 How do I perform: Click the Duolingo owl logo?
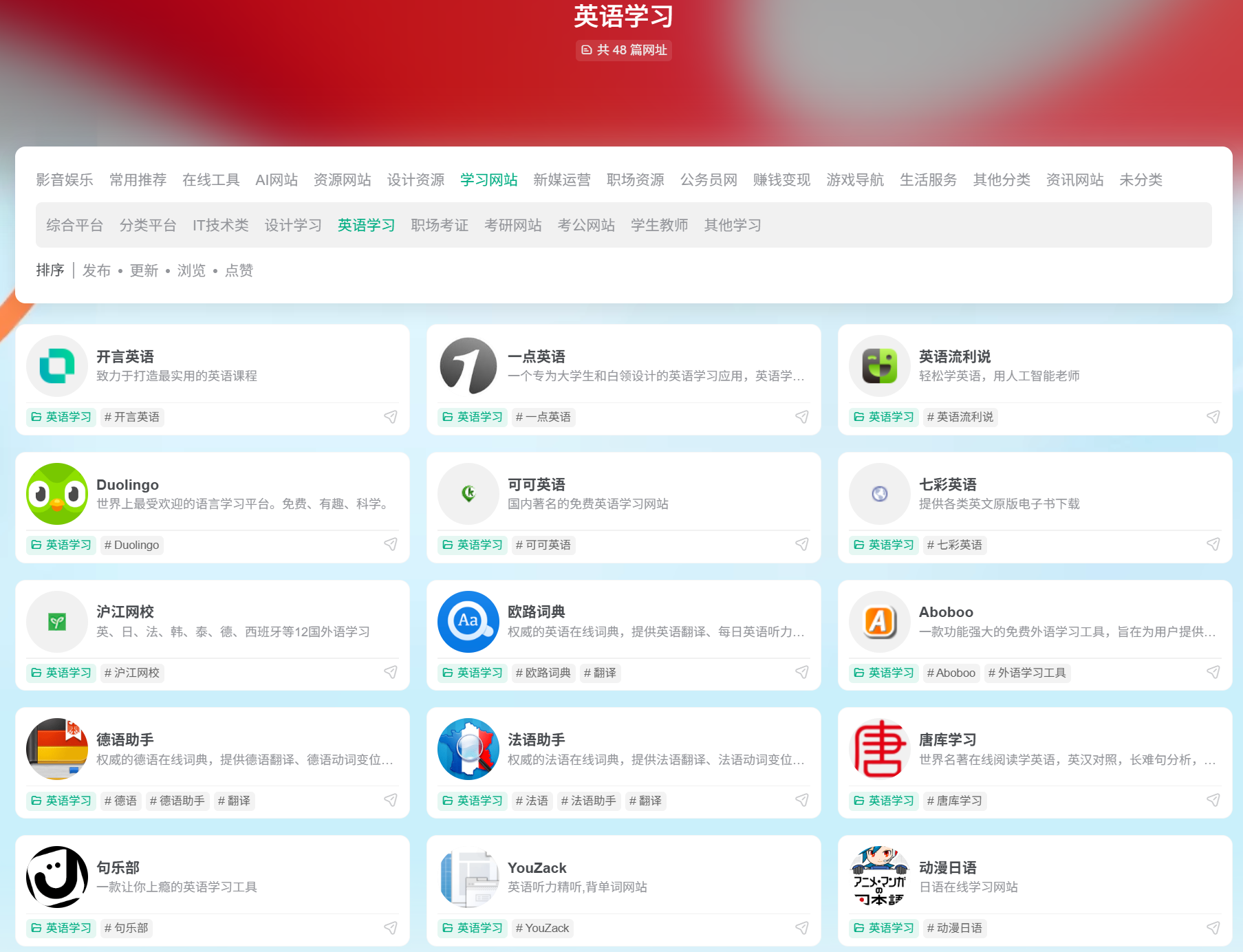pos(58,494)
